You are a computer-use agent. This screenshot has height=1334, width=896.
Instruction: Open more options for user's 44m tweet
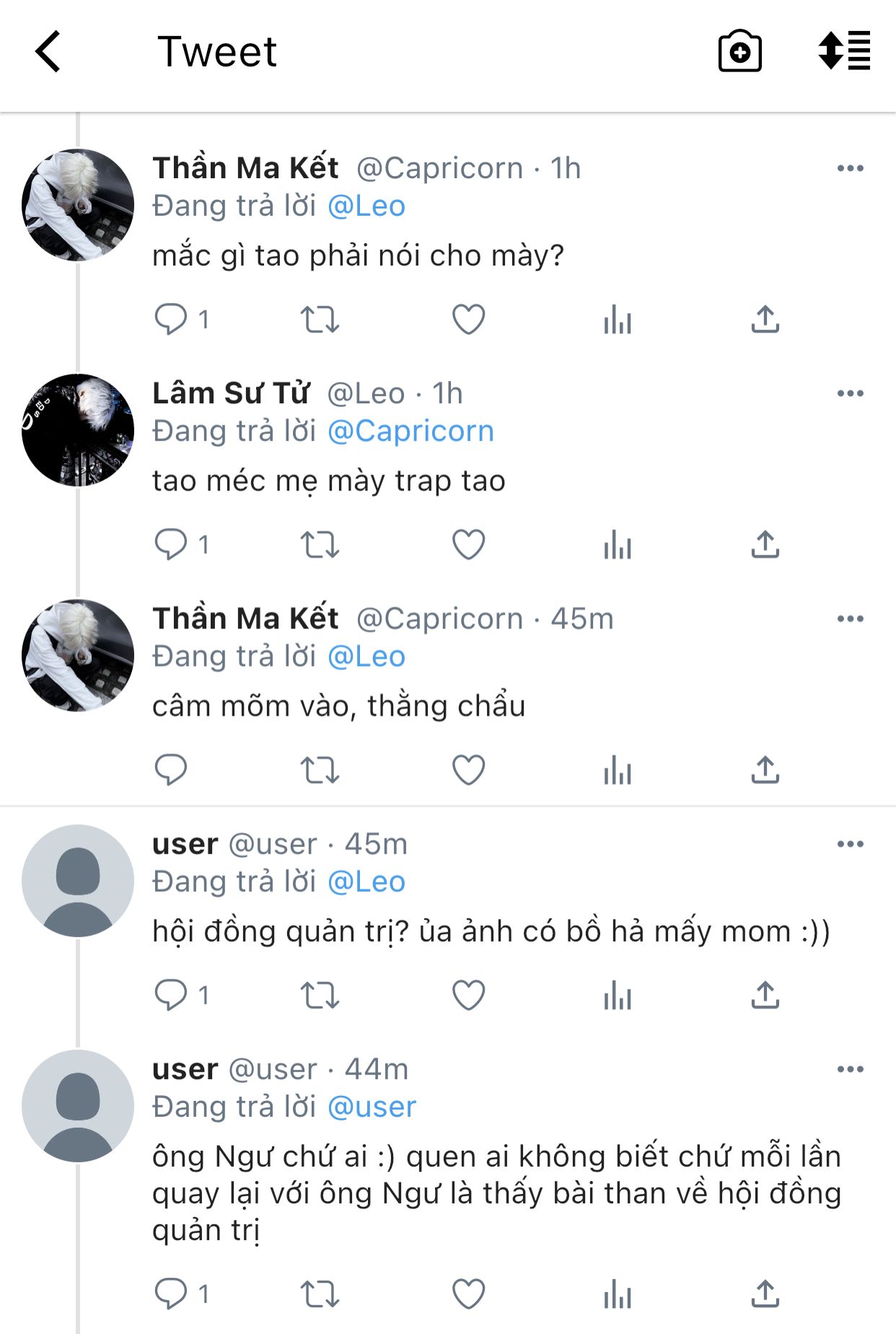[850, 1069]
